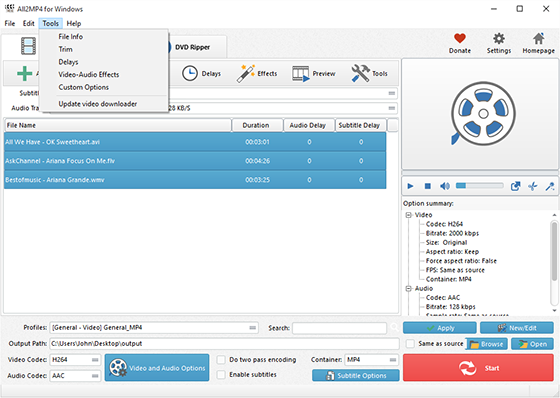Open the output folder button

coord(532,344)
